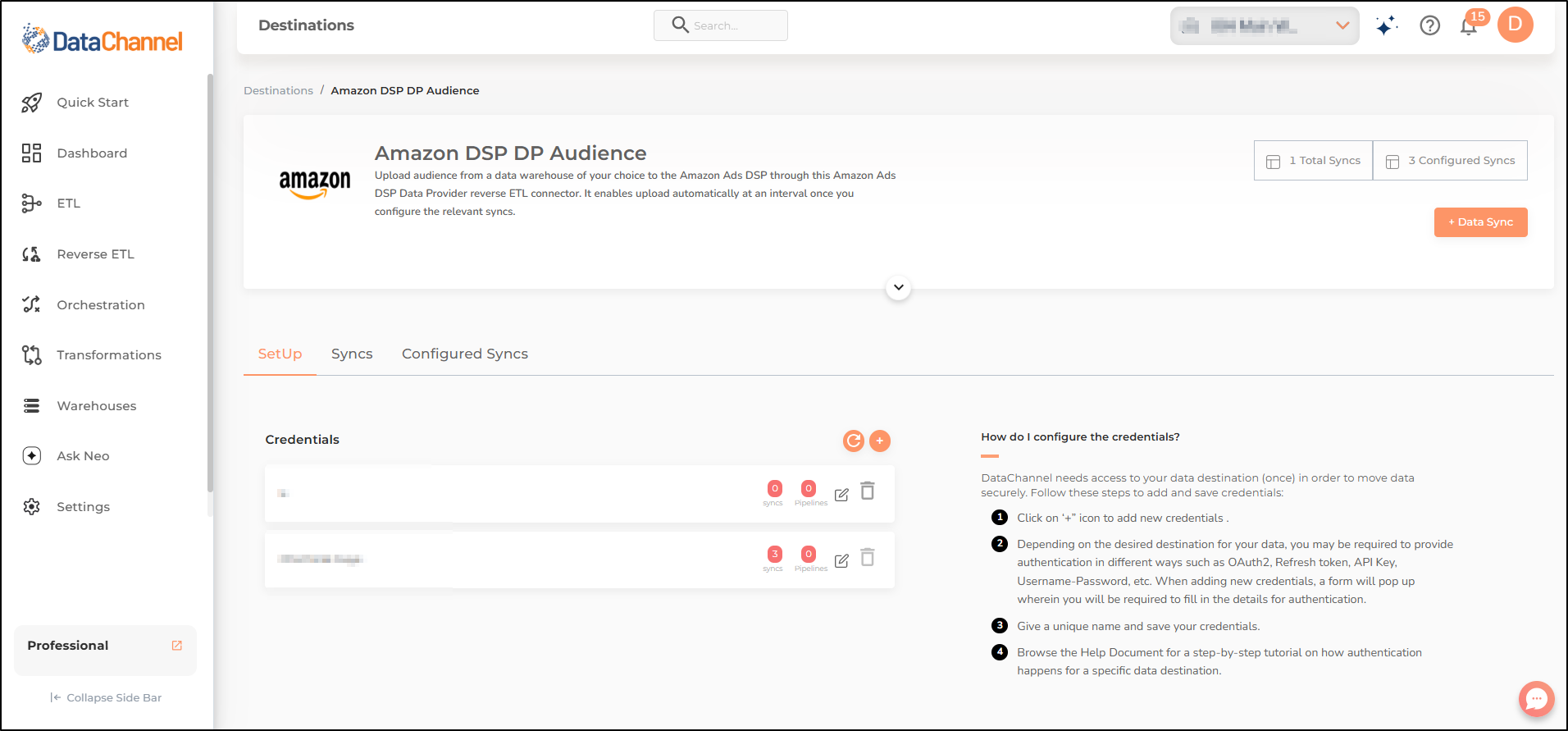1568x731 pixels.
Task: Add a new Data Sync
Action: tap(1481, 222)
